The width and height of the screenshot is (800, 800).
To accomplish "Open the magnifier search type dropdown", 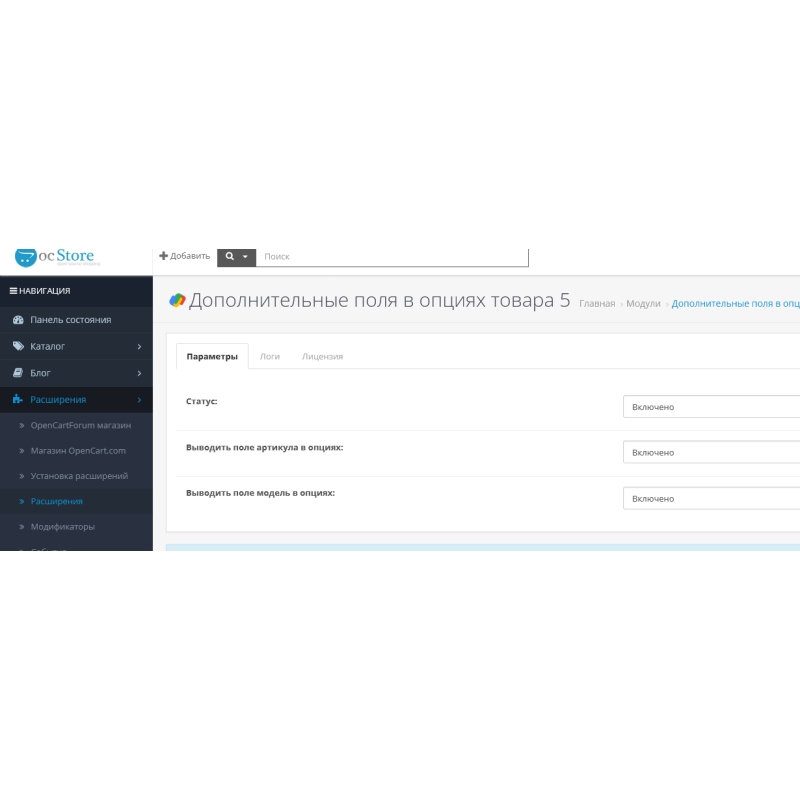I will click(236, 257).
